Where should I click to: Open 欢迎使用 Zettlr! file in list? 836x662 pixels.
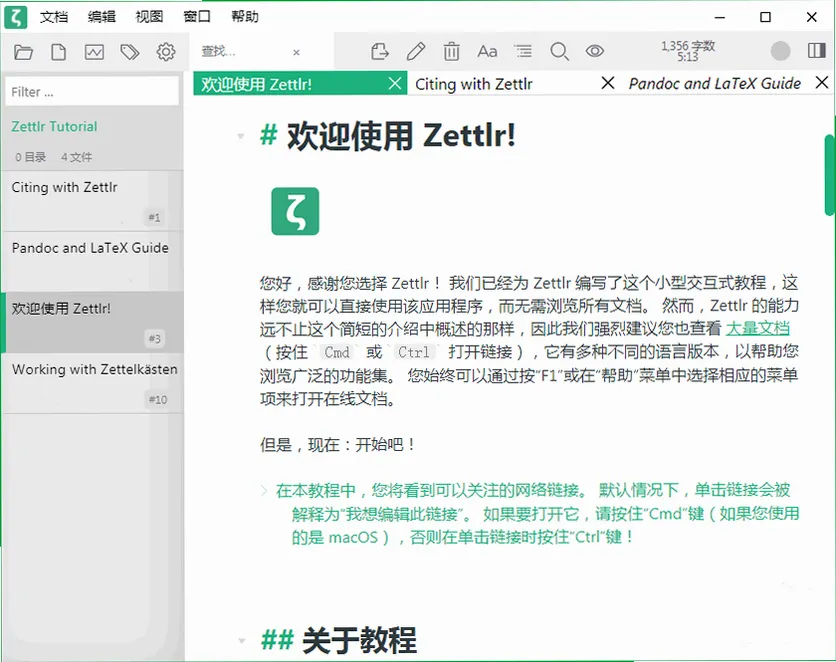click(x=93, y=322)
